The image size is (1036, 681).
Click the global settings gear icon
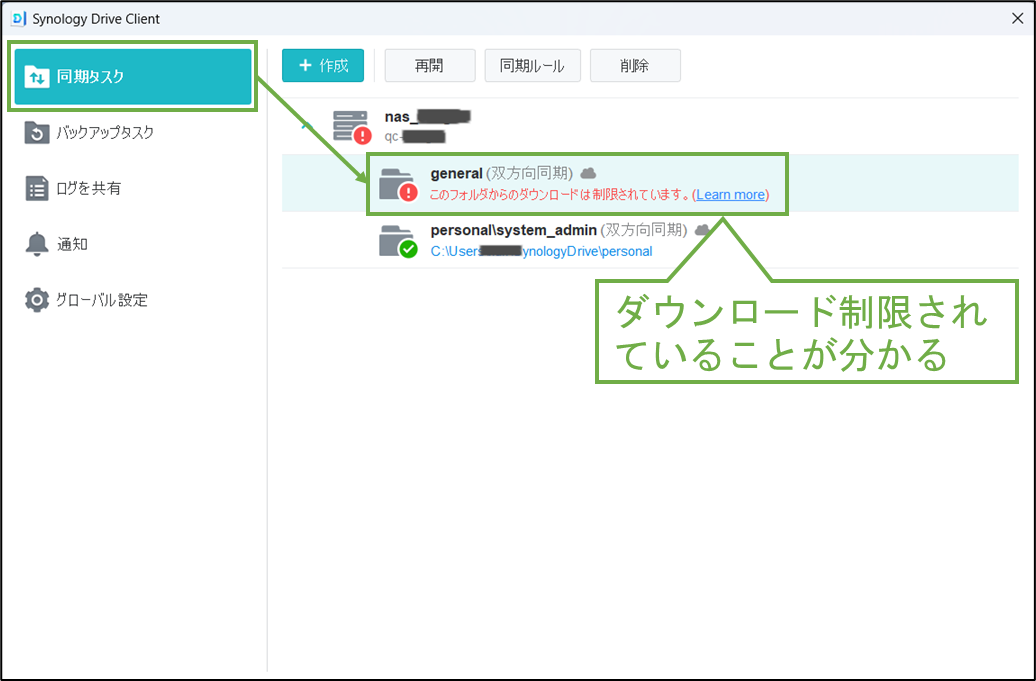pyautogui.click(x=36, y=300)
